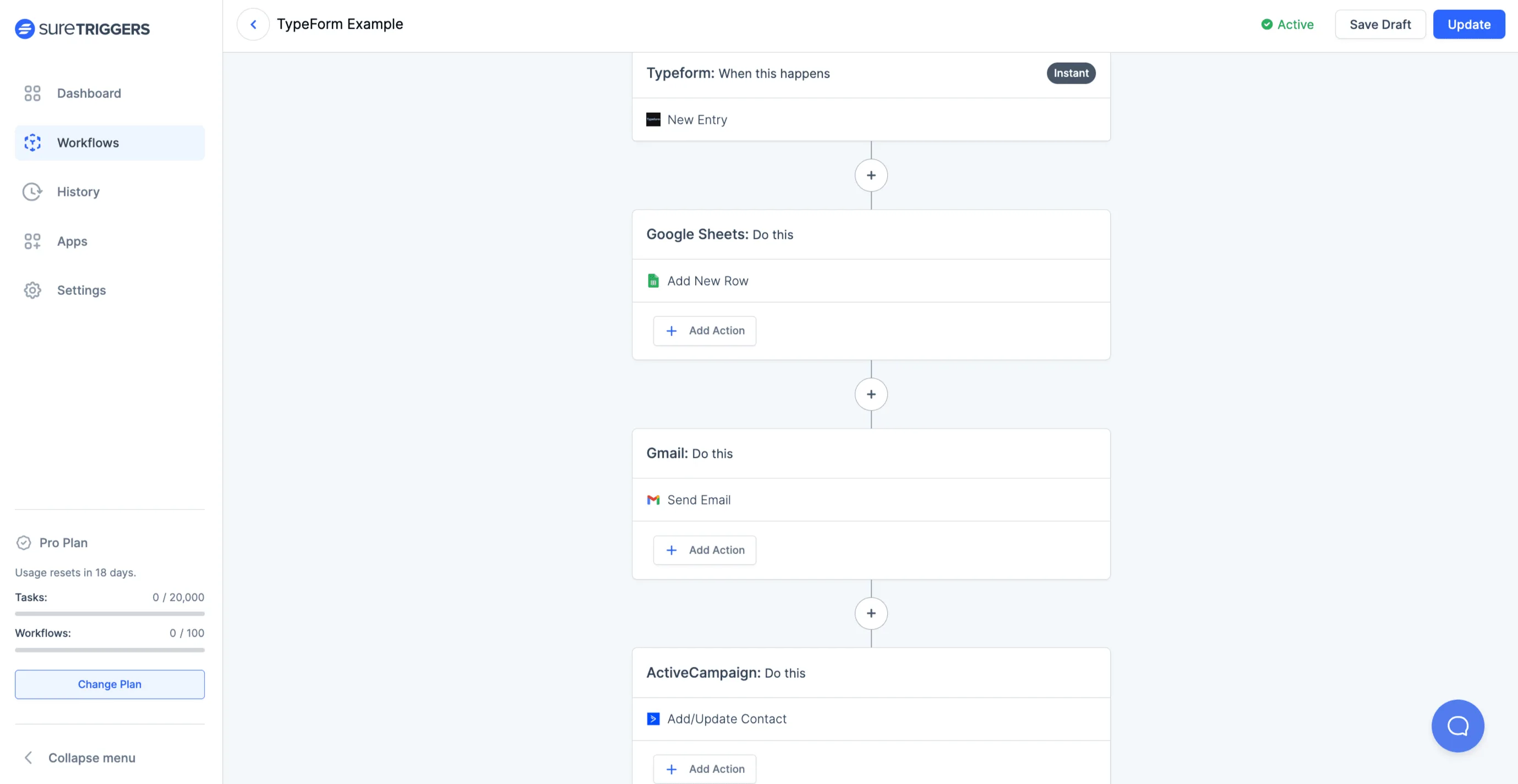Click 'Usage resets in 18 days.' text

click(75, 572)
